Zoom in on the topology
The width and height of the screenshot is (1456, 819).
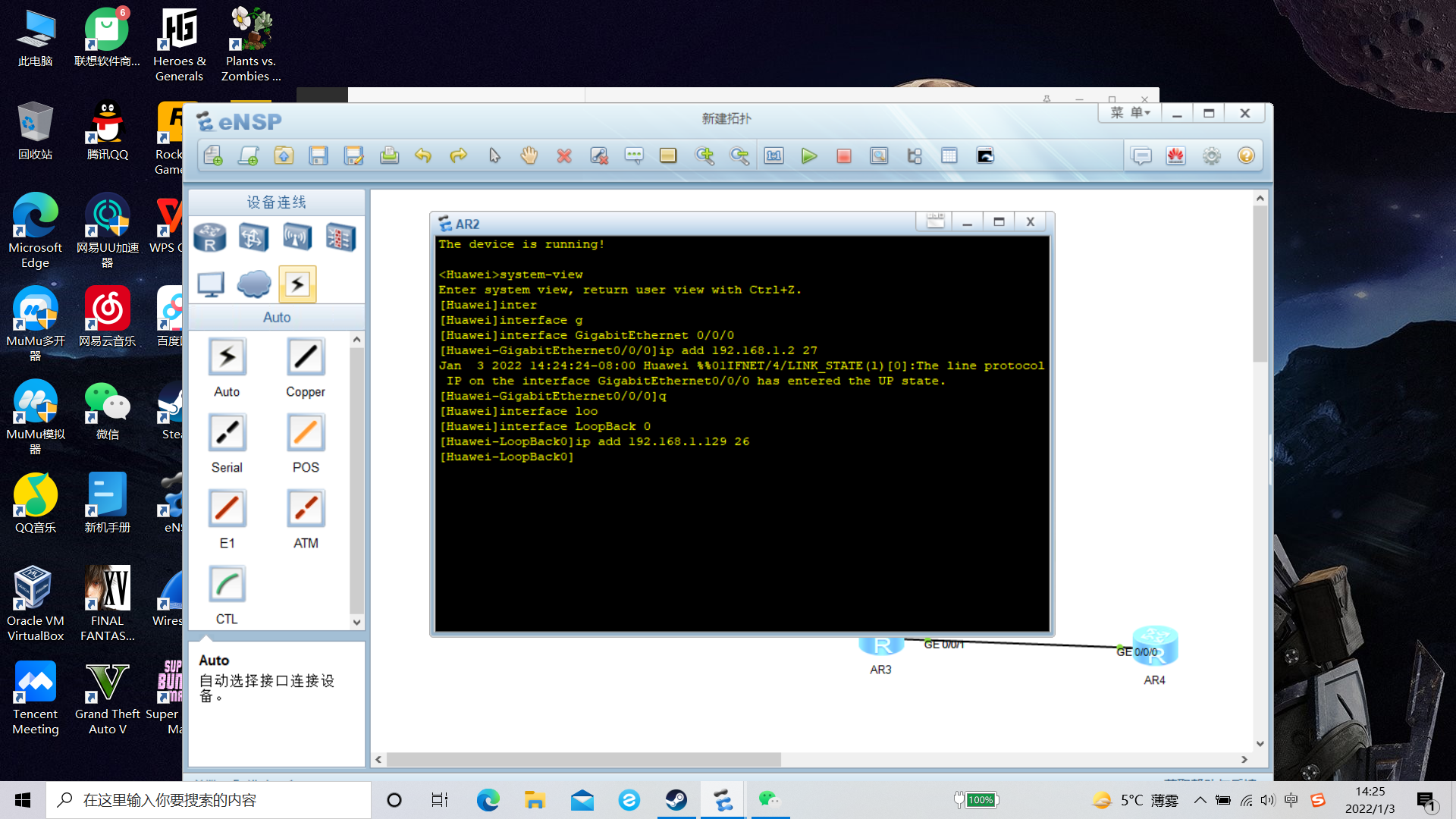(x=704, y=155)
